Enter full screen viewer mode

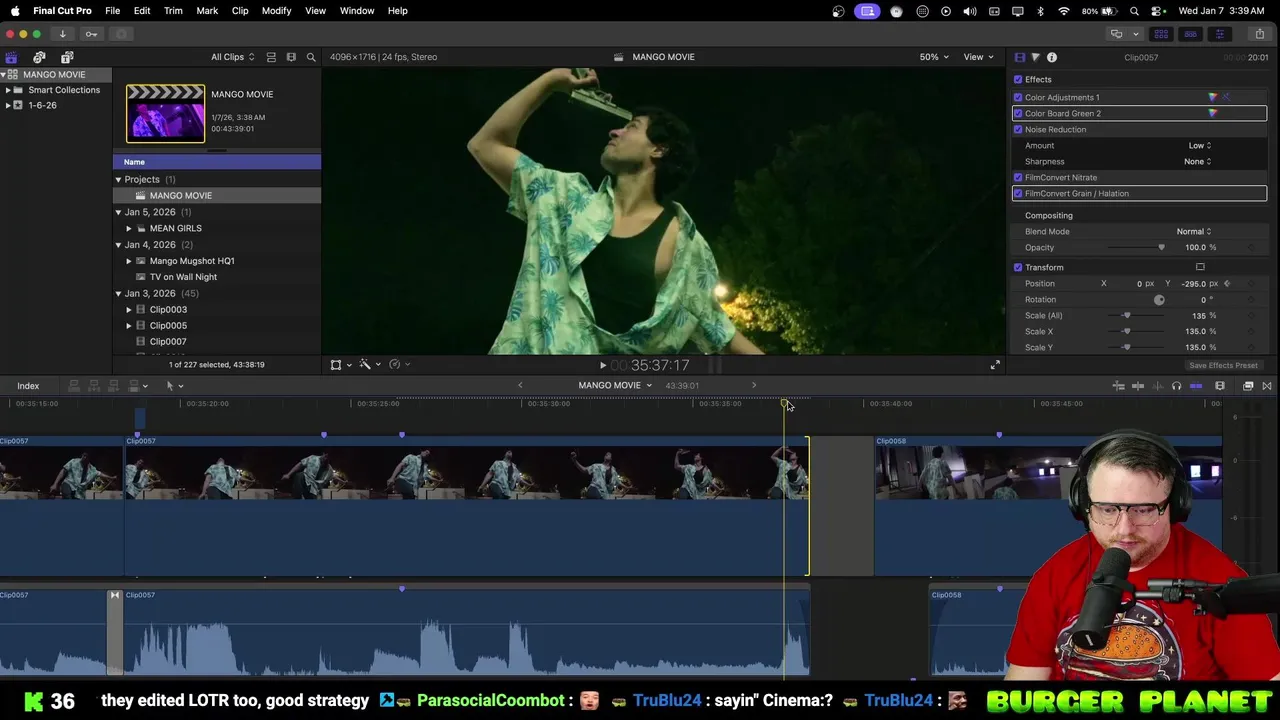click(995, 365)
